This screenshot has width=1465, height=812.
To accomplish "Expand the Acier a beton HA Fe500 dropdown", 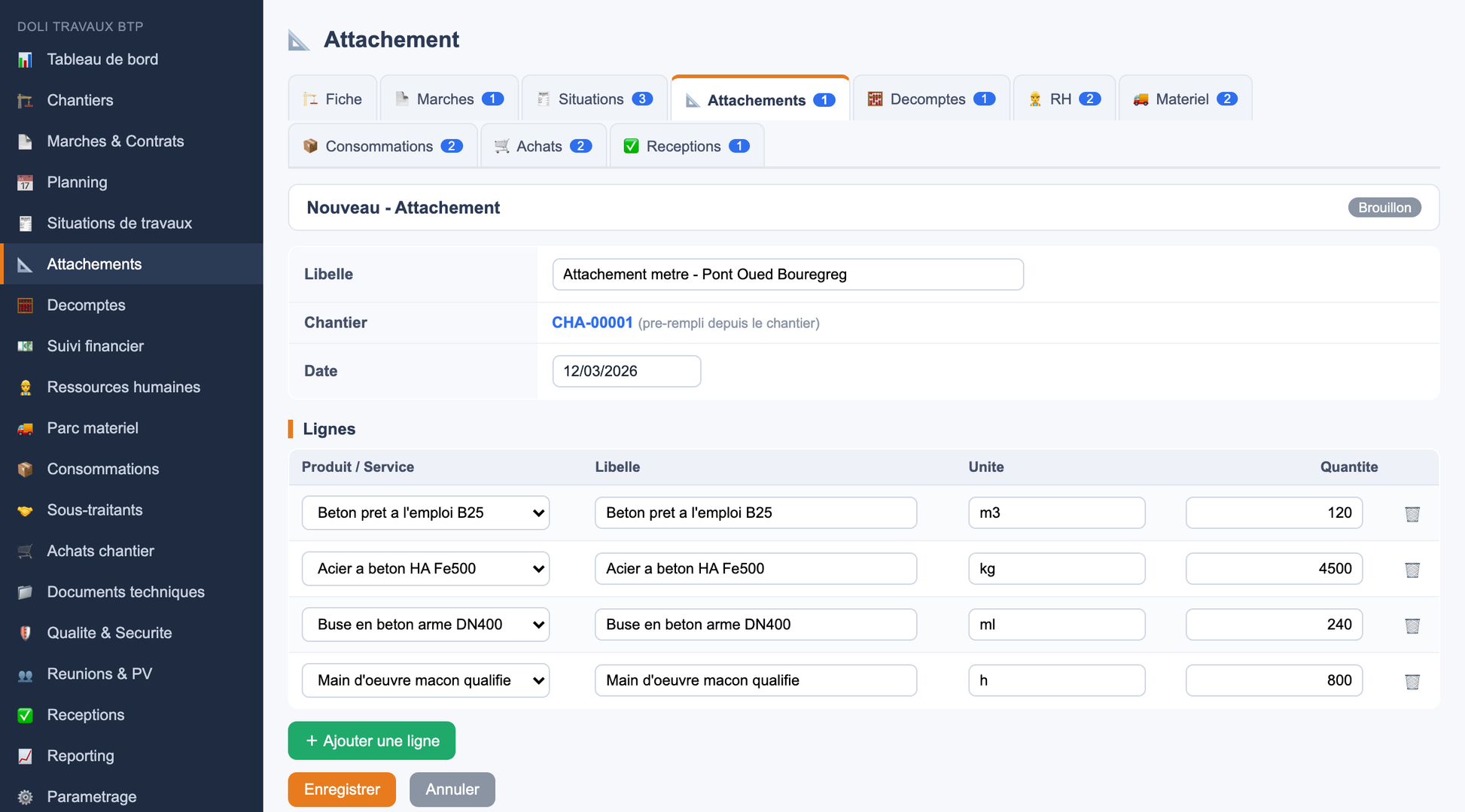I will coord(425,568).
